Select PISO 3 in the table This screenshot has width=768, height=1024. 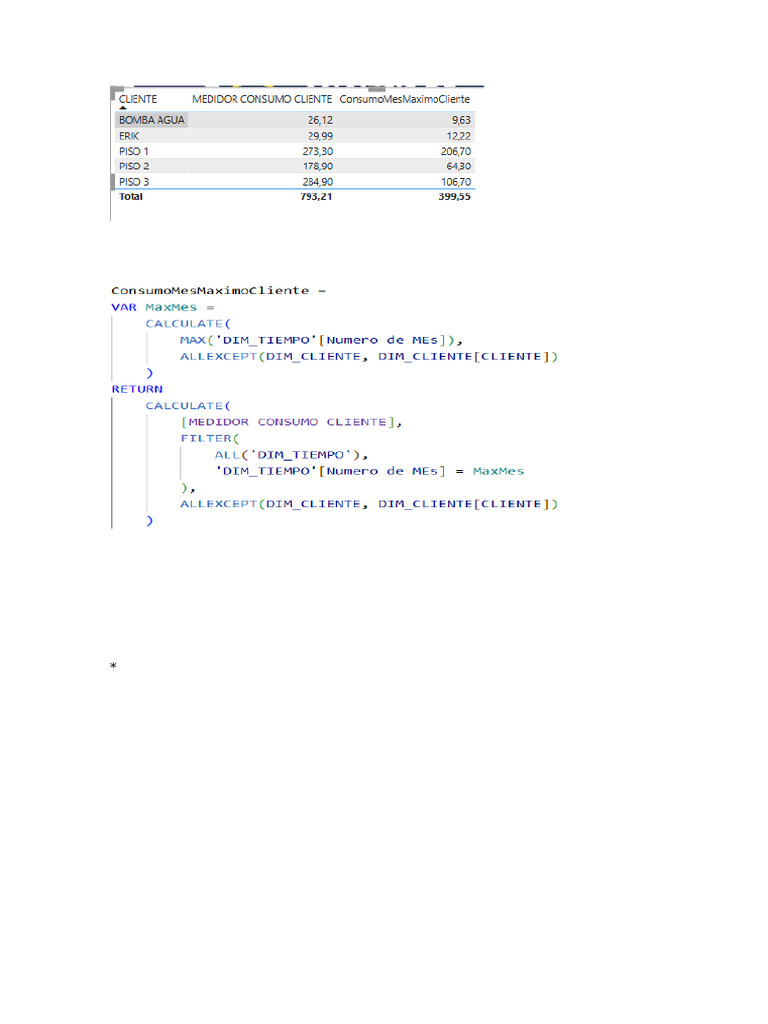[x=134, y=182]
